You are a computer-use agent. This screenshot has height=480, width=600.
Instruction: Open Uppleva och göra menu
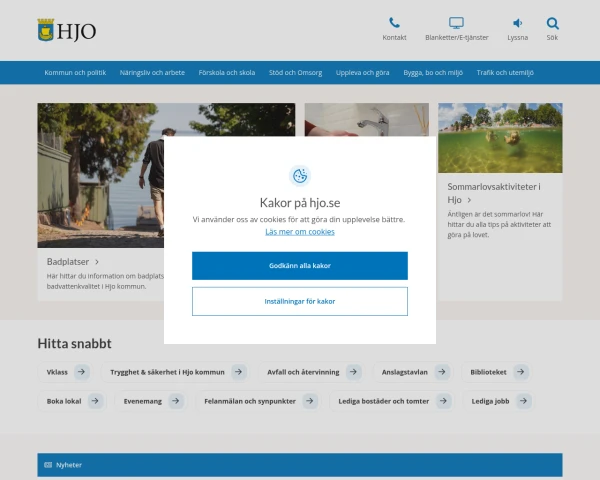[x=362, y=72]
